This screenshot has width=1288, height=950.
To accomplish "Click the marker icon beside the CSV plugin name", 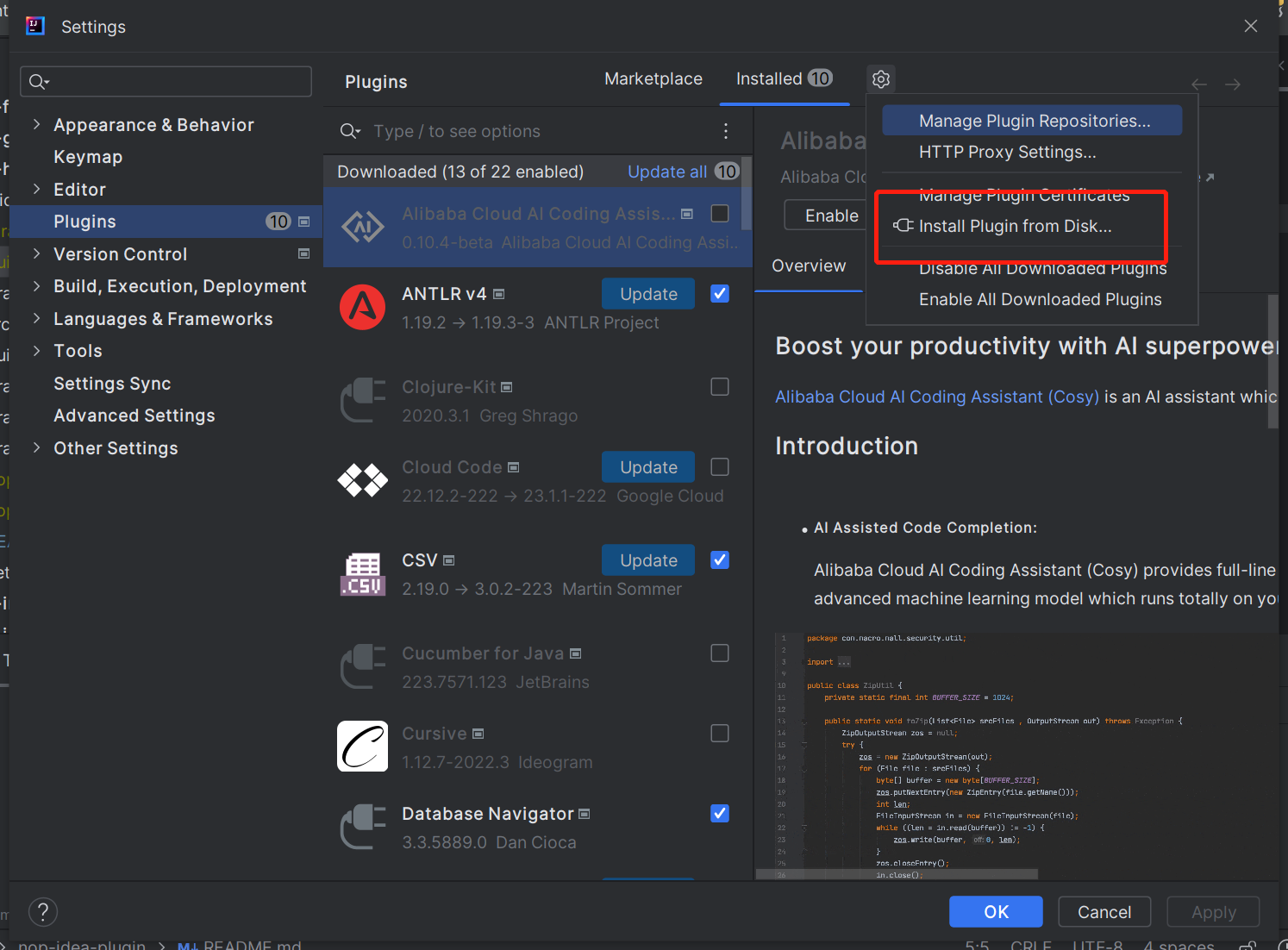I will coord(448,560).
